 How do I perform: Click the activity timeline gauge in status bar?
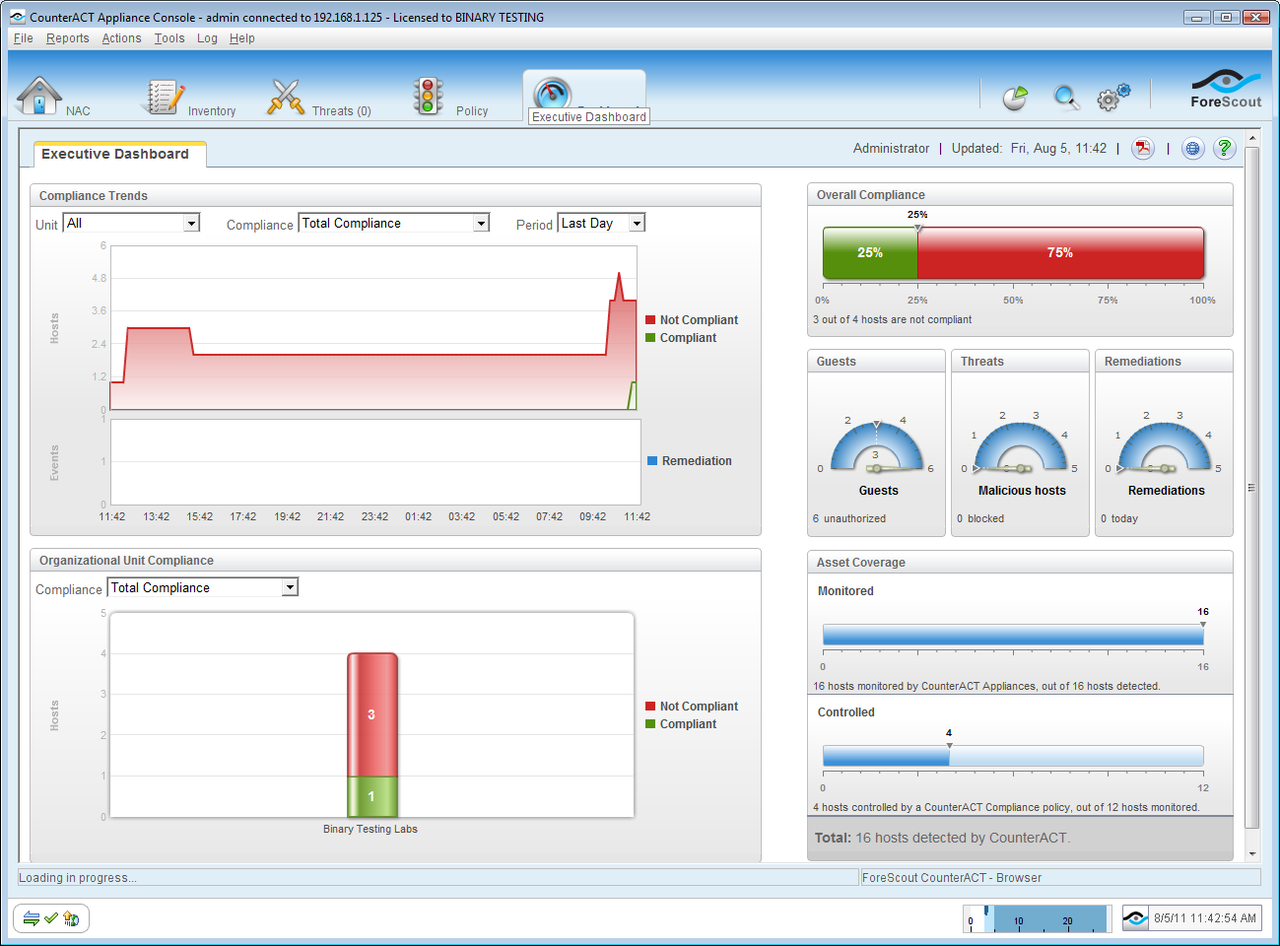point(1036,918)
